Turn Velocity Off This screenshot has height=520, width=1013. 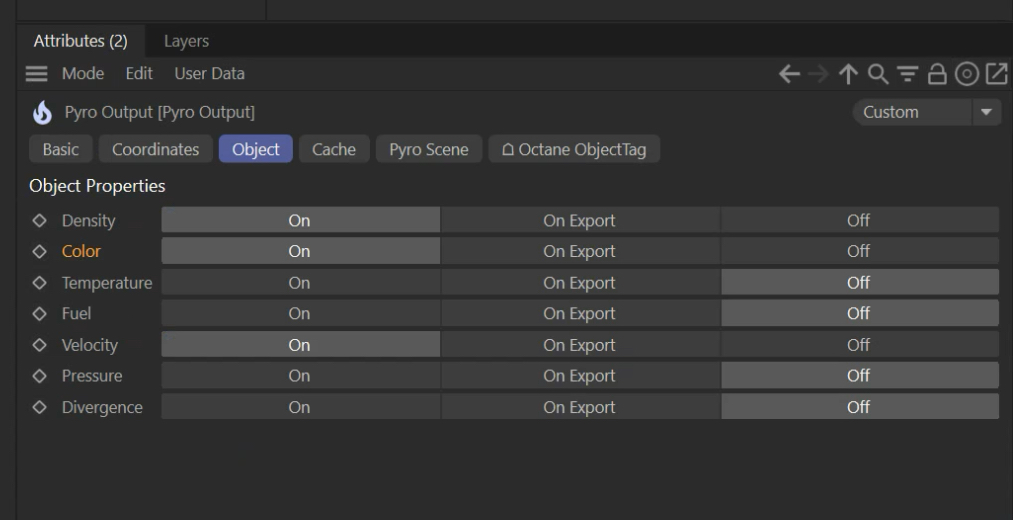tap(859, 345)
